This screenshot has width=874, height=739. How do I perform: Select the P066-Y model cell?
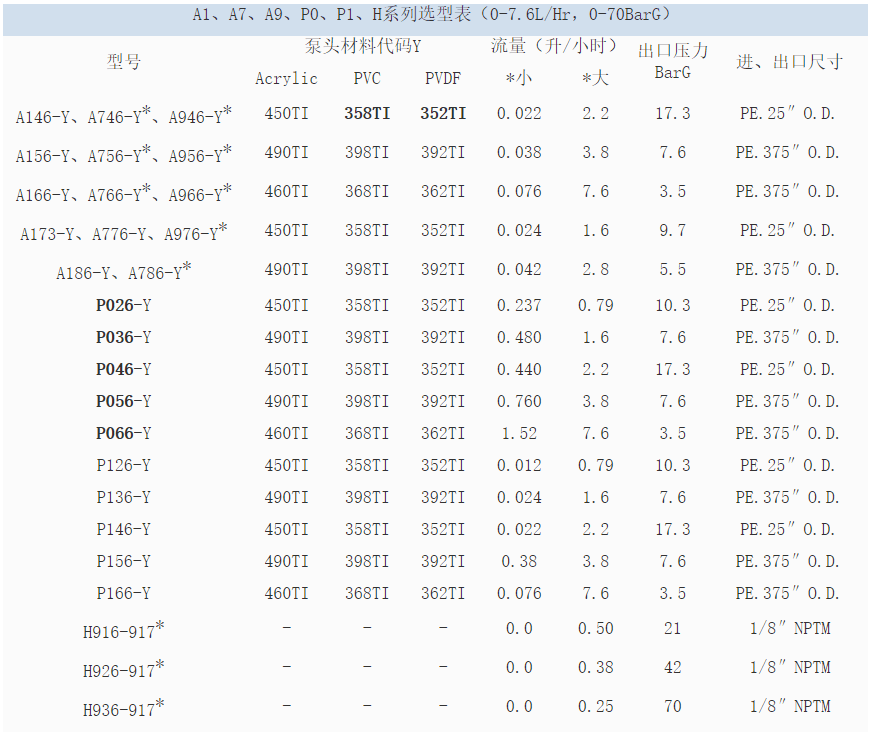pos(124,434)
